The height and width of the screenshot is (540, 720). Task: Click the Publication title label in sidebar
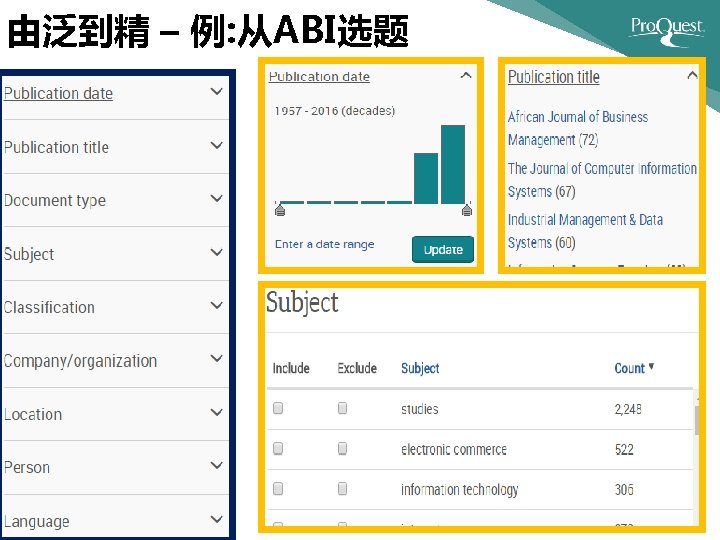[56, 147]
